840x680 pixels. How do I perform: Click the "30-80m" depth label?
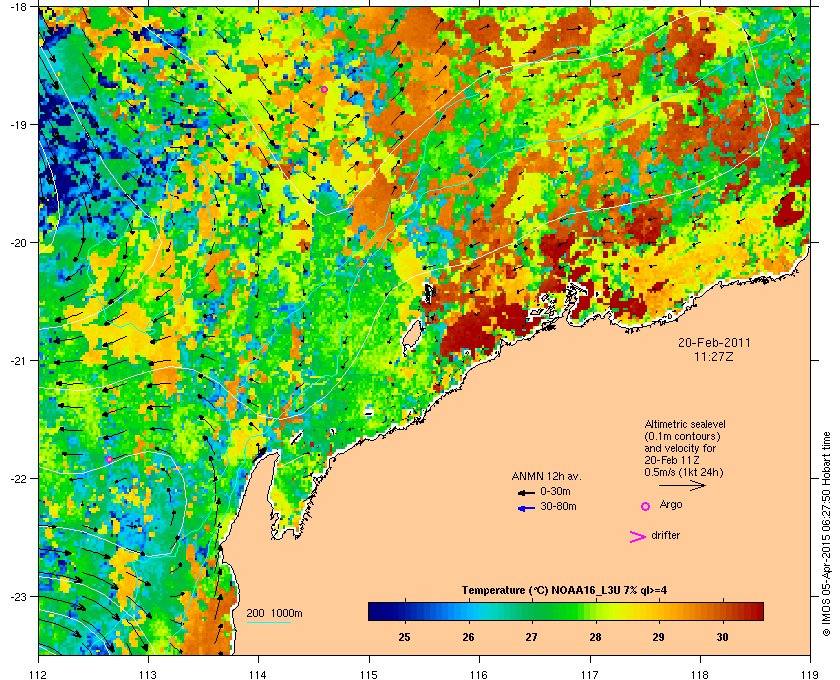[558, 506]
